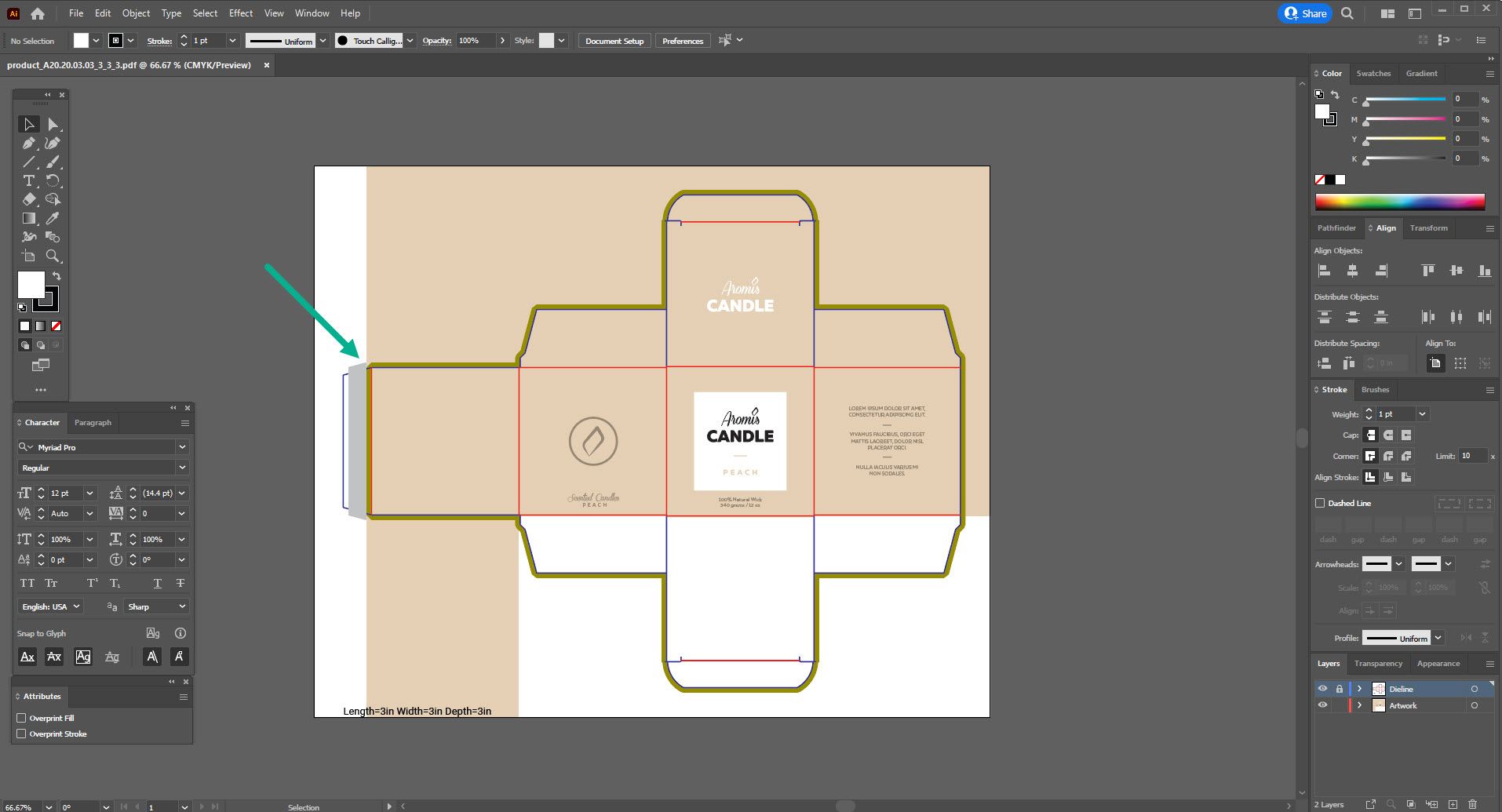The width and height of the screenshot is (1502, 812).
Task: Open Document Setup
Action: tap(614, 40)
